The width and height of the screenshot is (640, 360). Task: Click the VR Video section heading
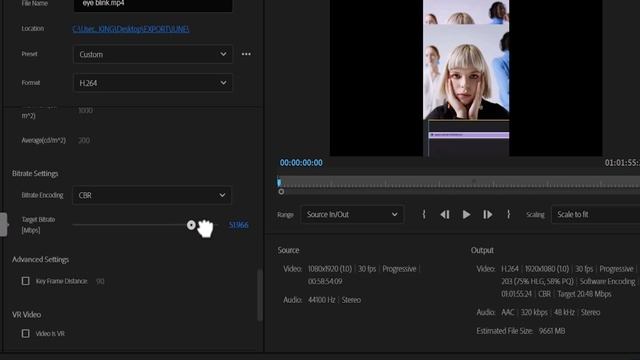27,315
